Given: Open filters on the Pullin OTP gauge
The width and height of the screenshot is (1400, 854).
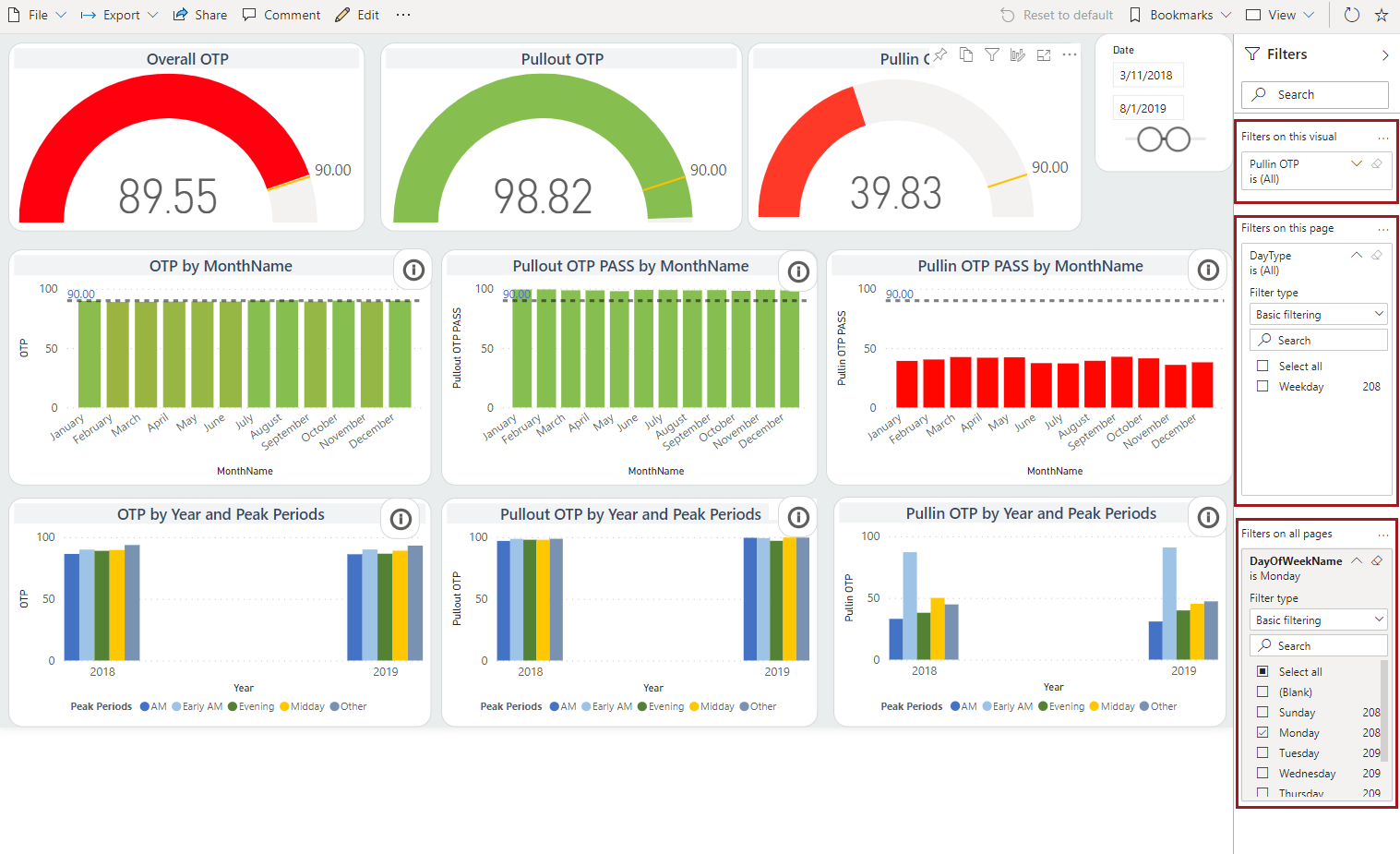Looking at the screenshot, I should coord(991,55).
